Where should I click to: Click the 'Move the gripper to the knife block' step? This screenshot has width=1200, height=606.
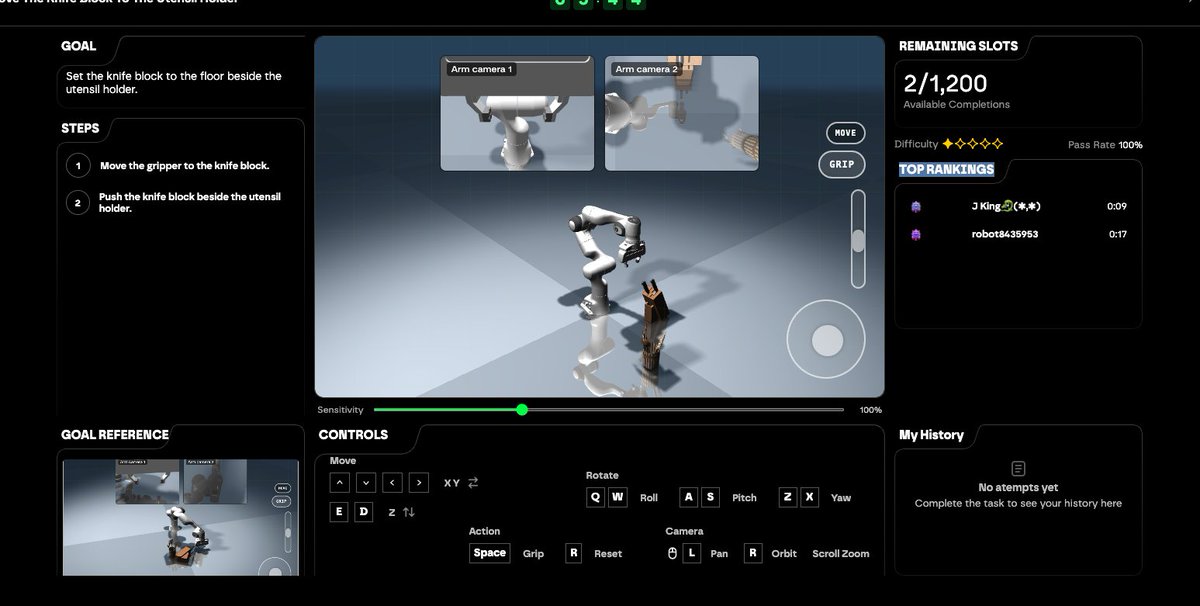click(x=184, y=166)
